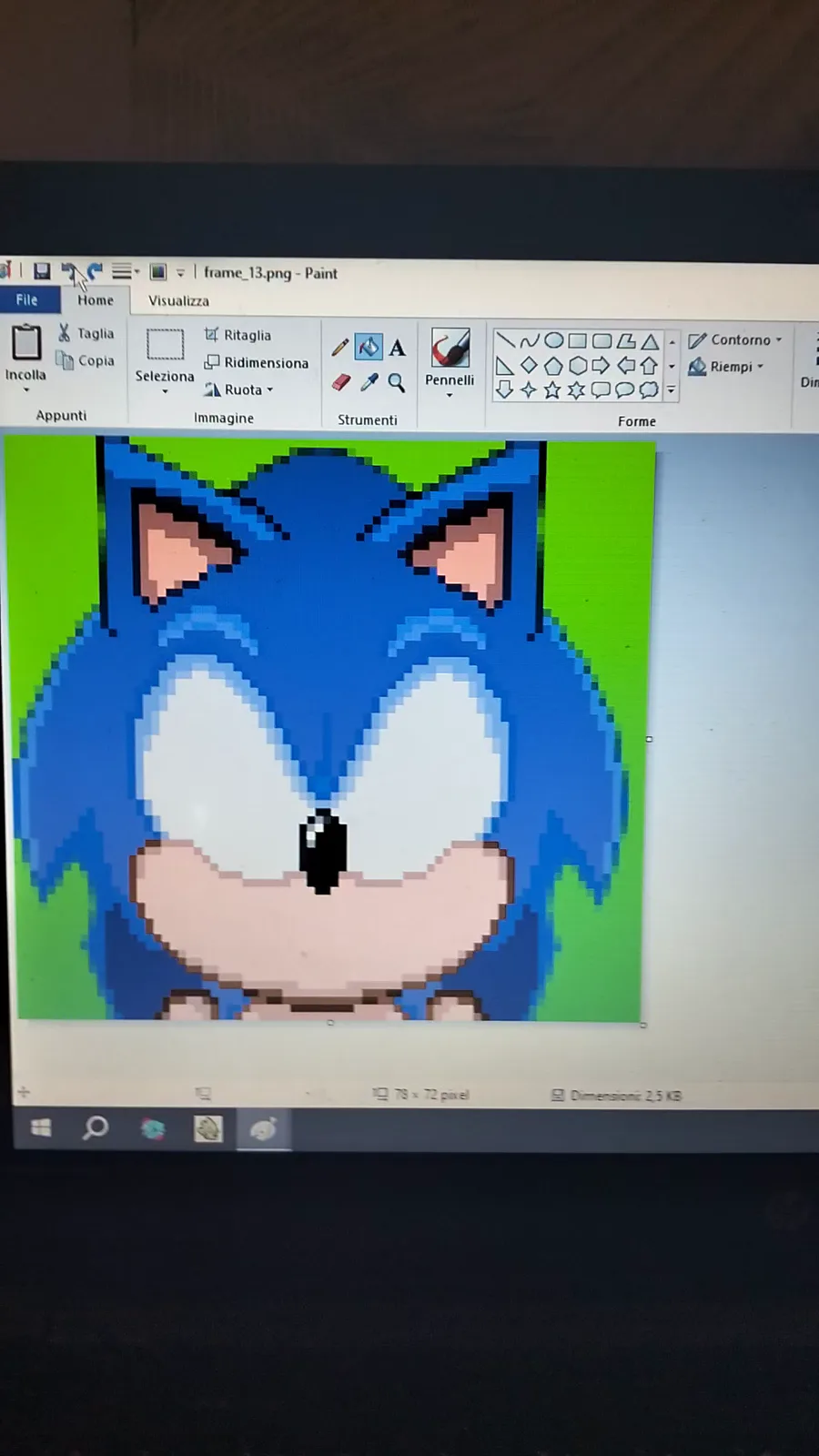Open the Riempi fill dropdown
This screenshot has width=819, height=1456.
pos(726,367)
